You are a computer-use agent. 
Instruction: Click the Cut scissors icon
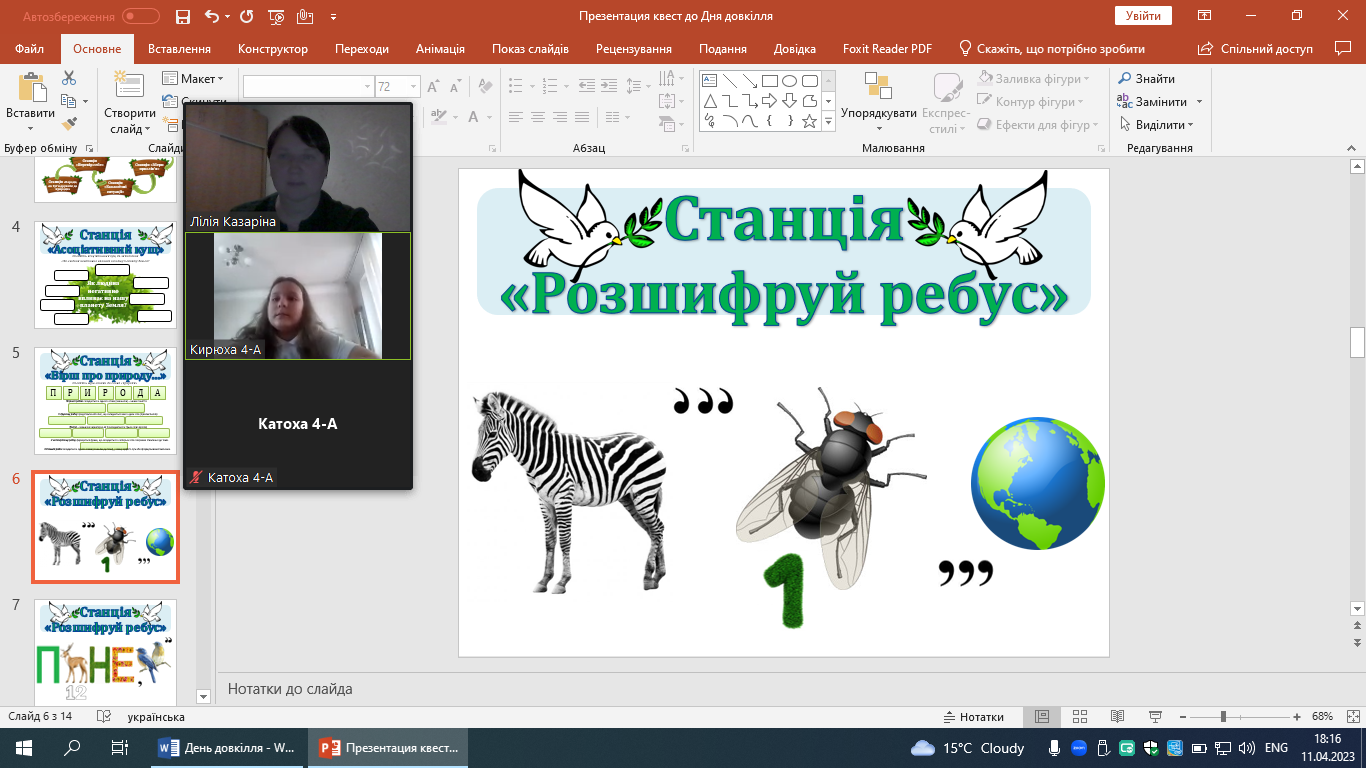coord(69,78)
